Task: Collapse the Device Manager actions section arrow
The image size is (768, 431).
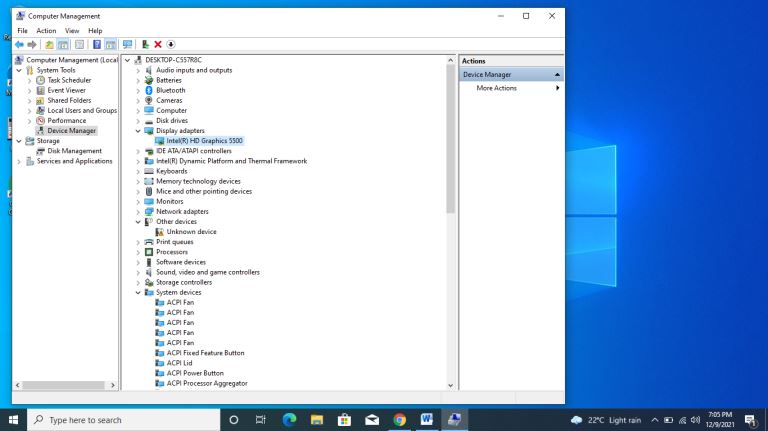Action: click(x=557, y=74)
